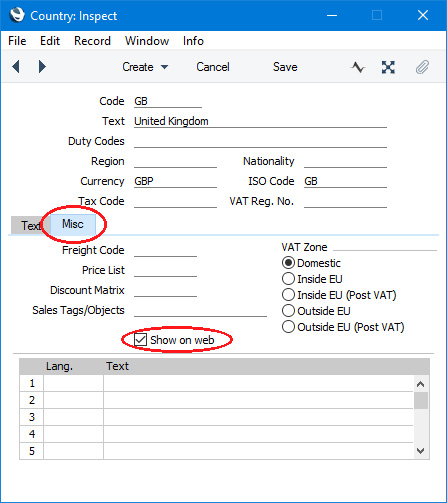Expand the Create dropdown arrow
Image resolution: width=447 pixels, height=503 pixels.
coord(164,67)
